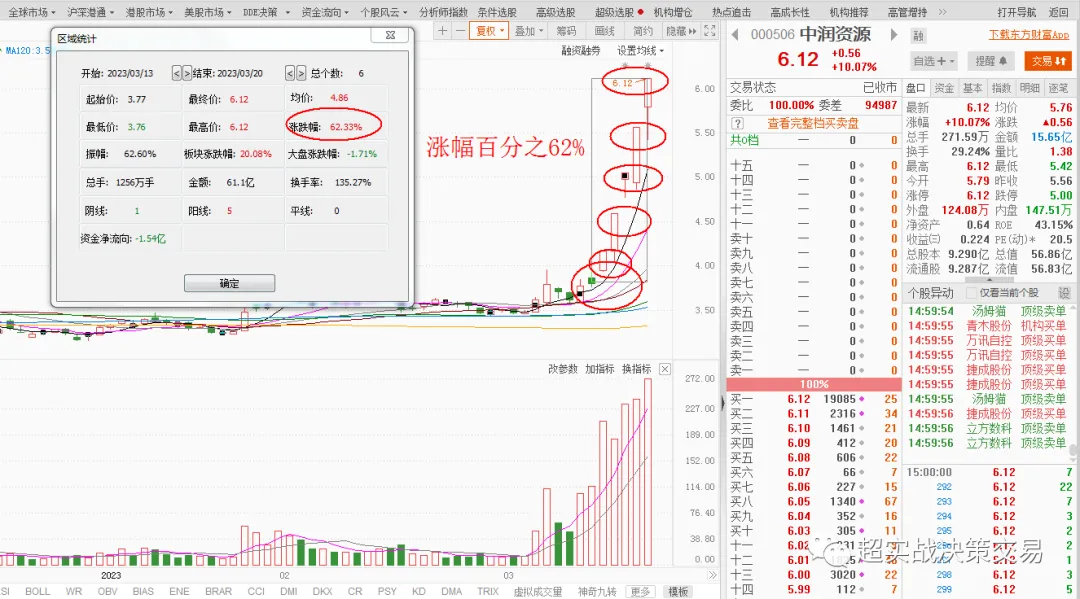Enable the 仅看当前个股 checkbox
The width and height of the screenshot is (1080, 599).
970,292
